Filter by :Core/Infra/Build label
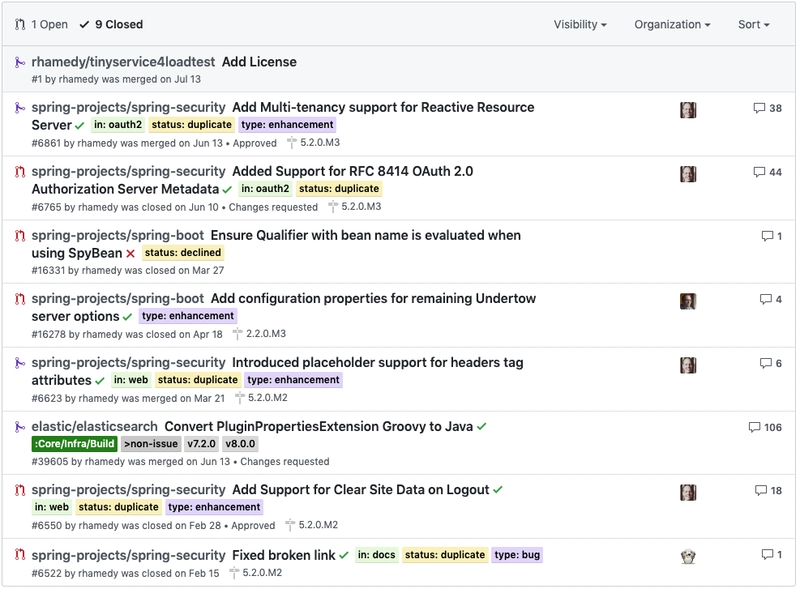This screenshot has height=589, width=800. (x=74, y=444)
